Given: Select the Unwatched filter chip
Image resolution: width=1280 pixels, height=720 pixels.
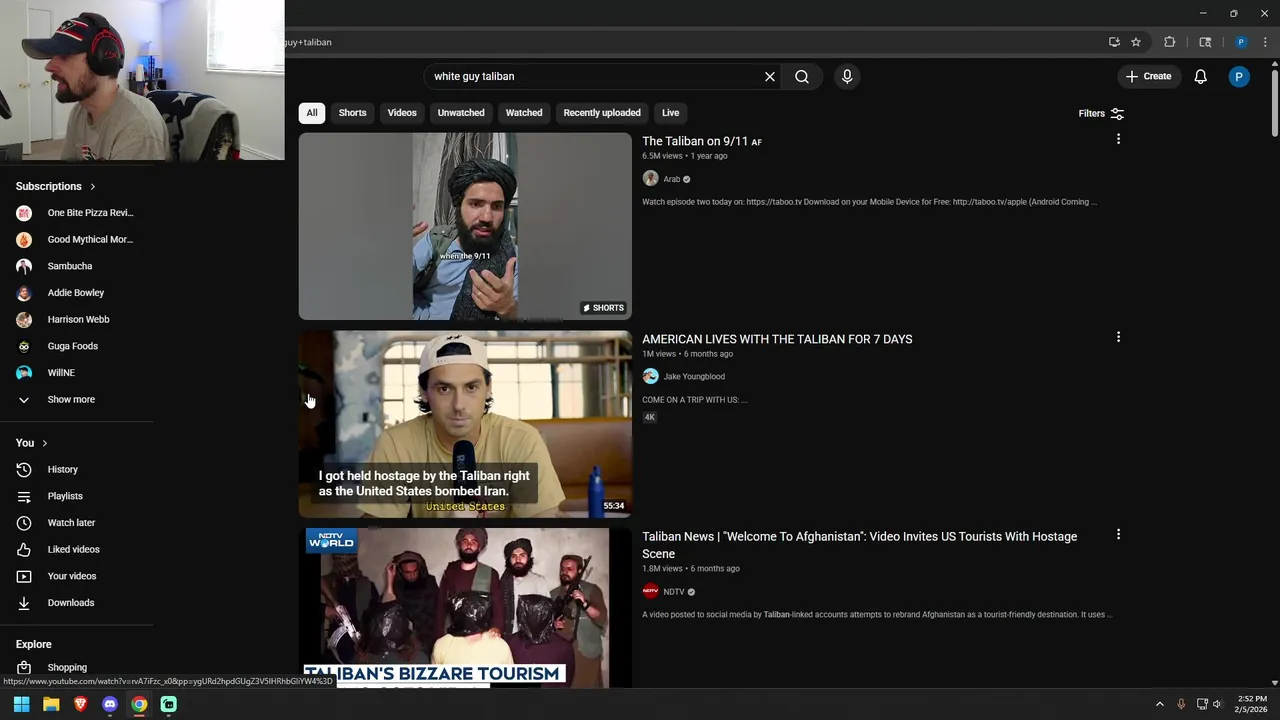Looking at the screenshot, I should click(x=461, y=113).
